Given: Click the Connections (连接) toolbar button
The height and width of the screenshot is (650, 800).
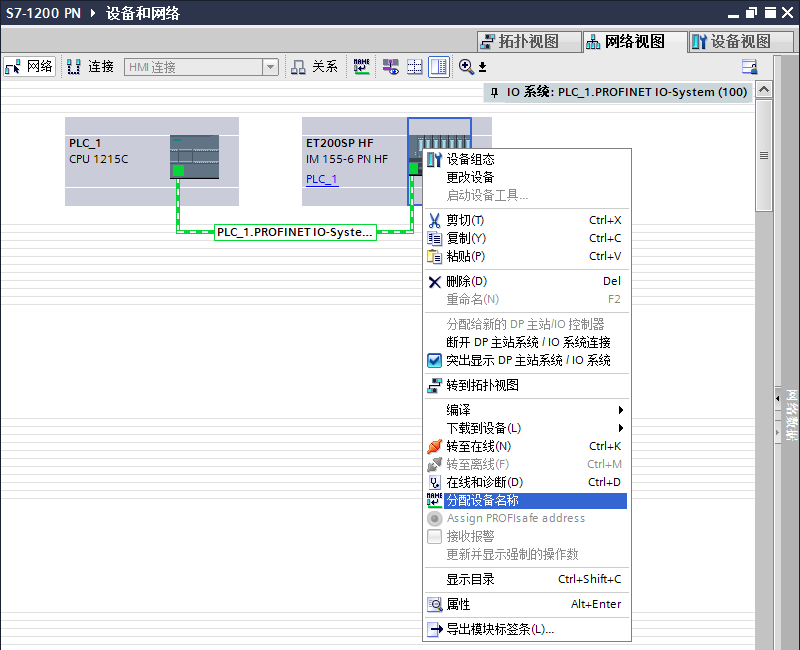Looking at the screenshot, I should pyautogui.click(x=90, y=67).
